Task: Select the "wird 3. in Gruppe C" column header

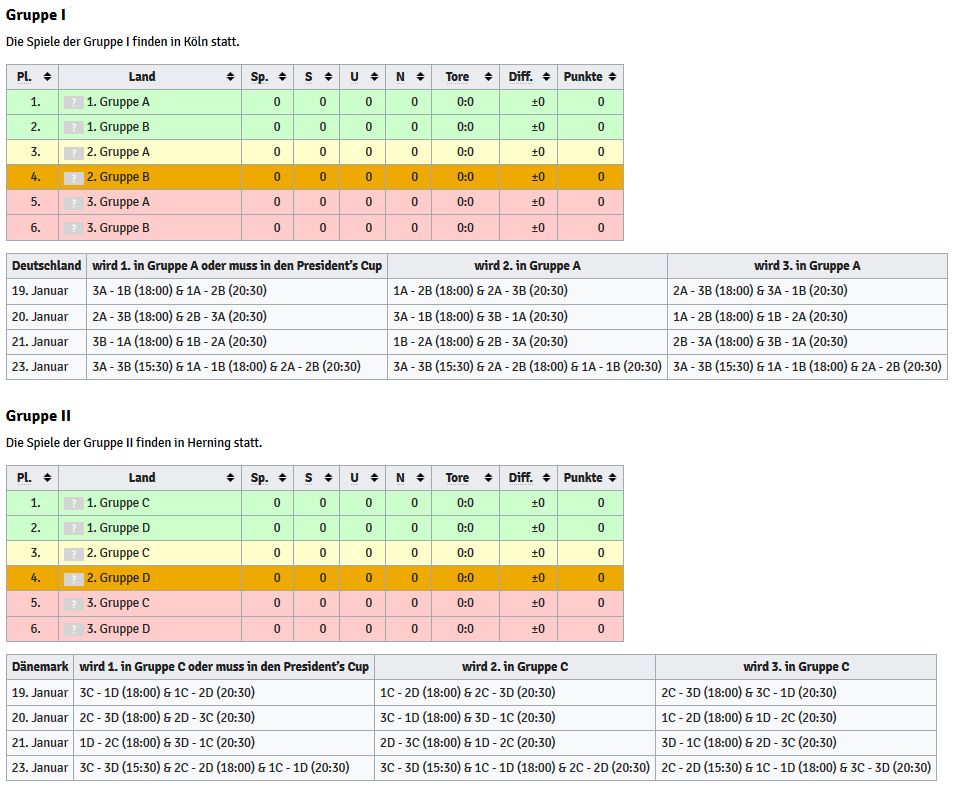Action: [x=796, y=667]
